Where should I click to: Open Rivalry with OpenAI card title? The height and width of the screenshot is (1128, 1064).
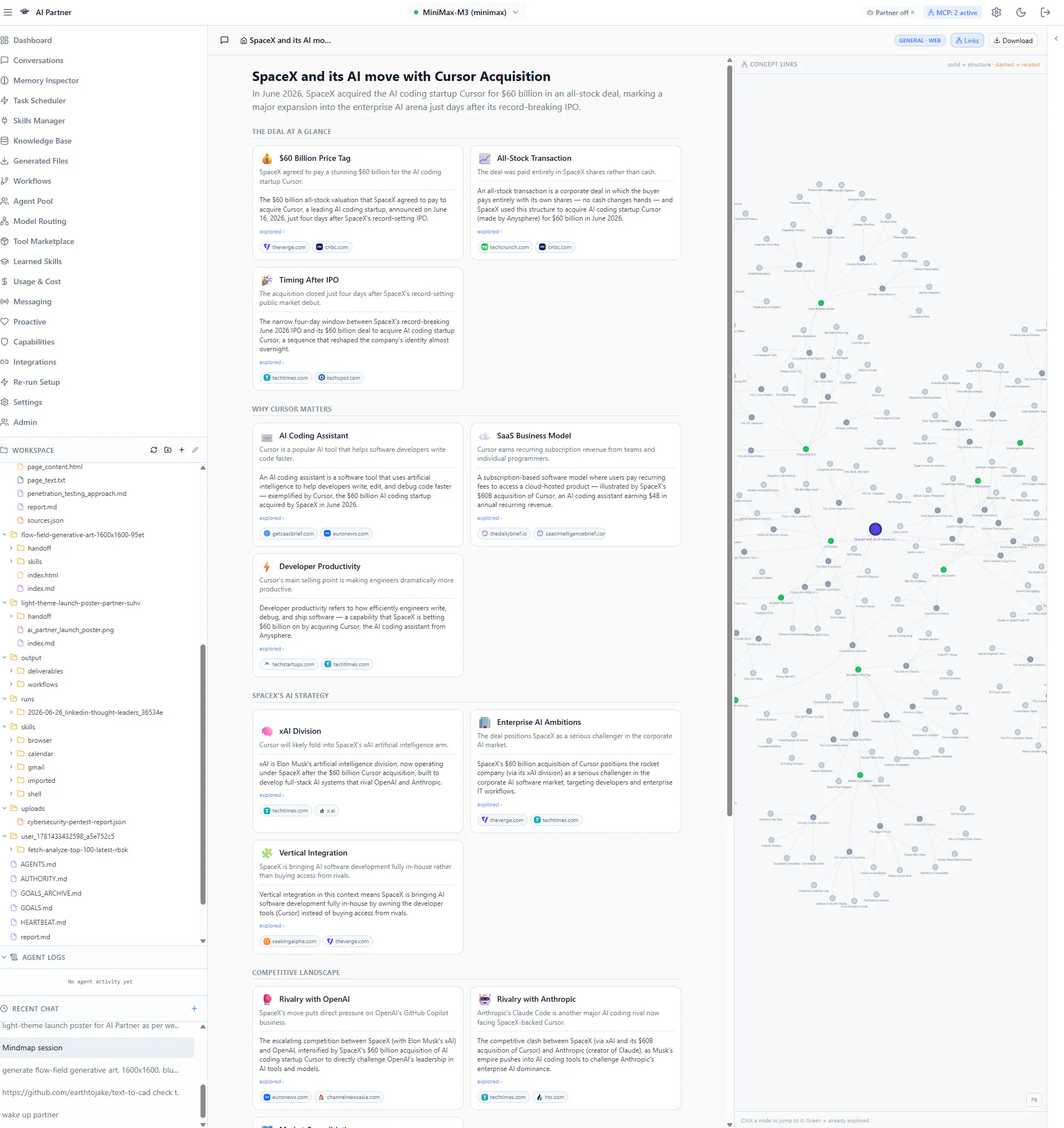click(314, 999)
